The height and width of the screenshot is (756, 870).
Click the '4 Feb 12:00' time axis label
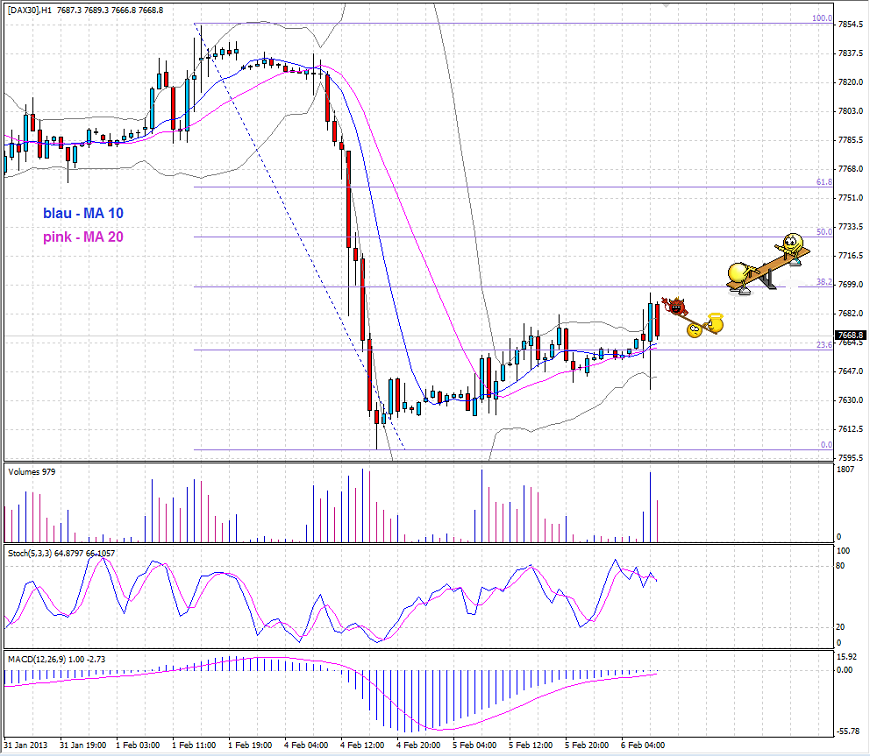[360, 745]
